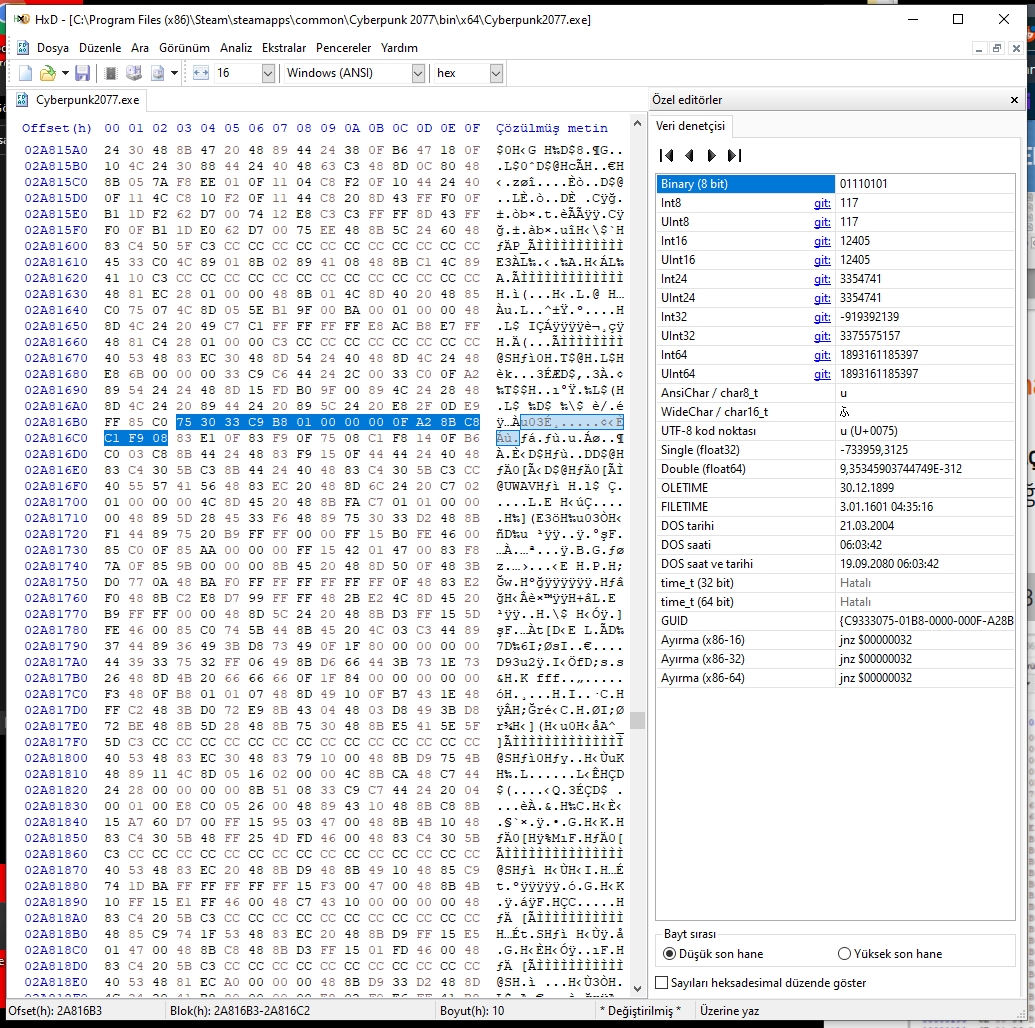Open the bytes per row dropdown (16)

pyautogui.click(x=268, y=73)
